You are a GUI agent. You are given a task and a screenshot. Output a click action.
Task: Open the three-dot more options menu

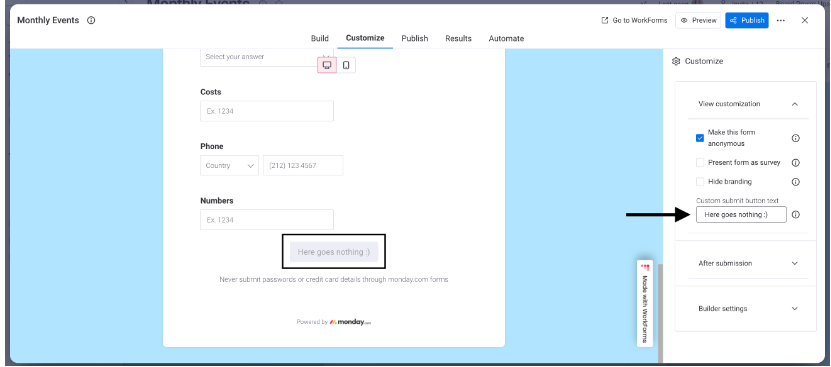point(781,21)
